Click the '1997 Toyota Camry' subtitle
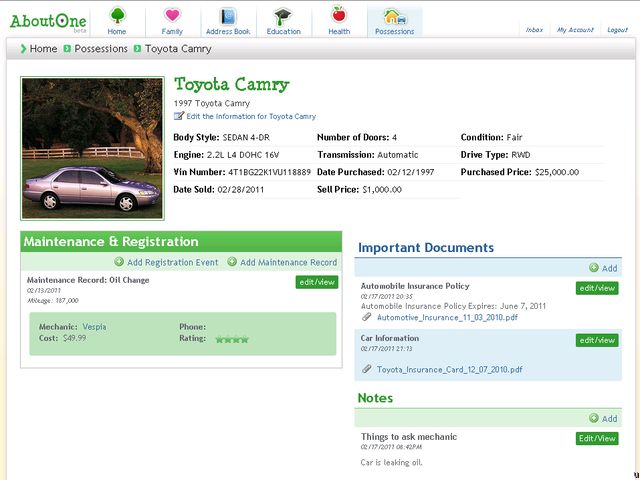Screen dimensions: 640x480 tap(211, 103)
